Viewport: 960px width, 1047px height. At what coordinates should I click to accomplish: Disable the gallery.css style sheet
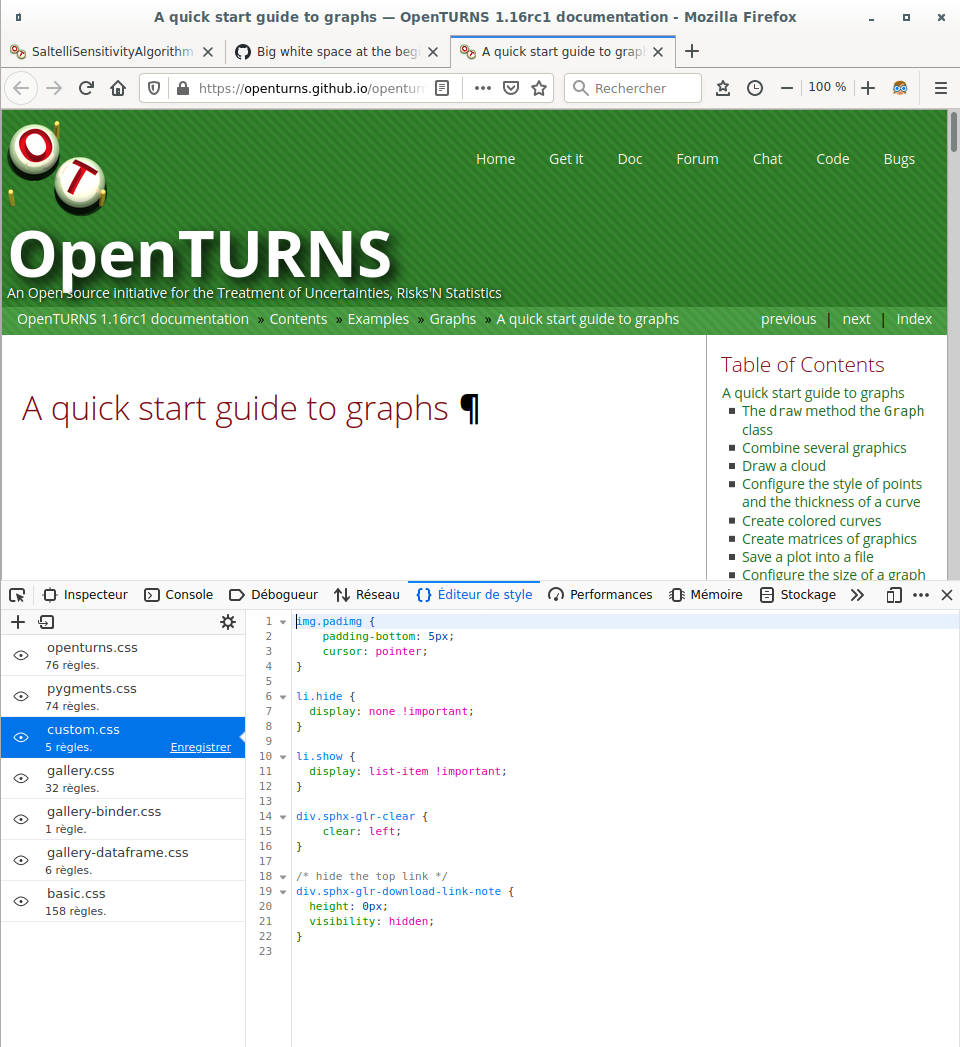click(x=20, y=777)
